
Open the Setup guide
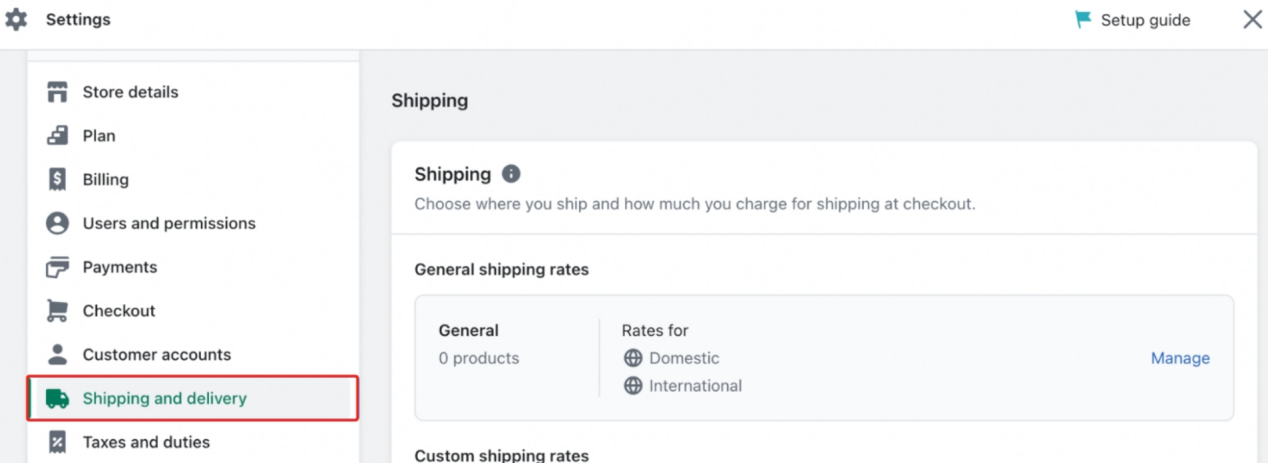coord(1145,20)
